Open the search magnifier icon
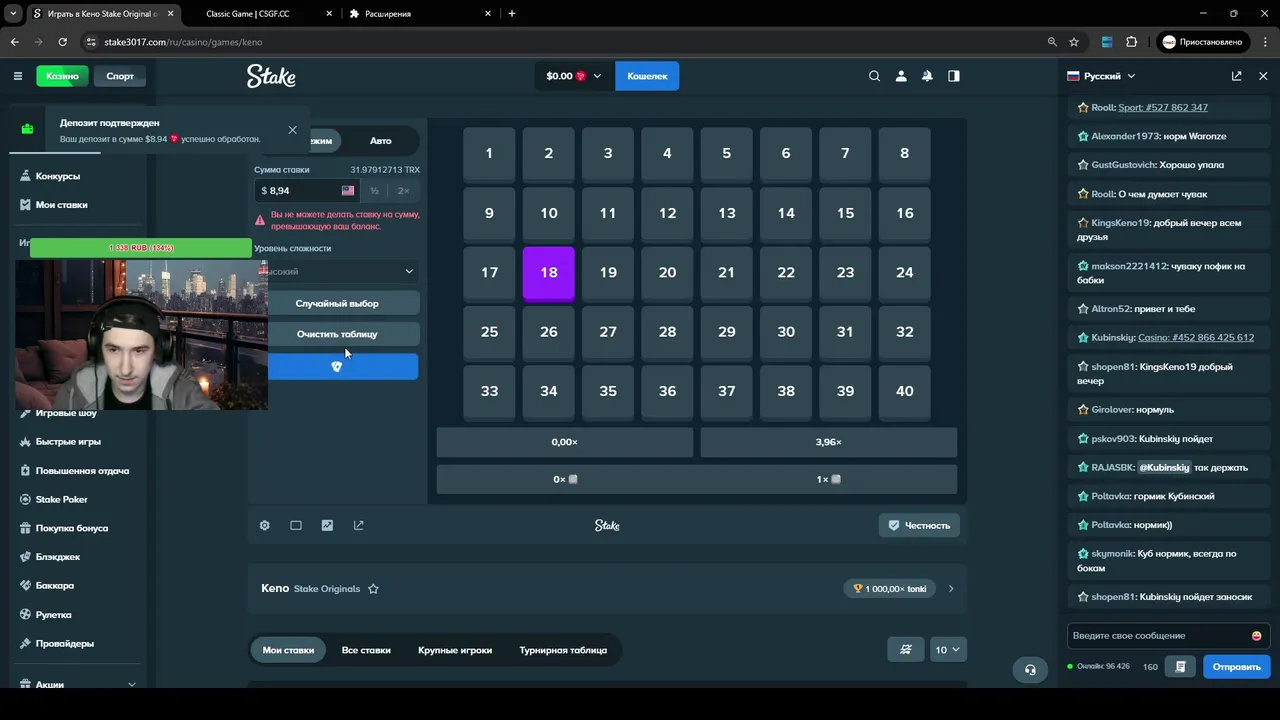The image size is (1280, 720). (874, 76)
